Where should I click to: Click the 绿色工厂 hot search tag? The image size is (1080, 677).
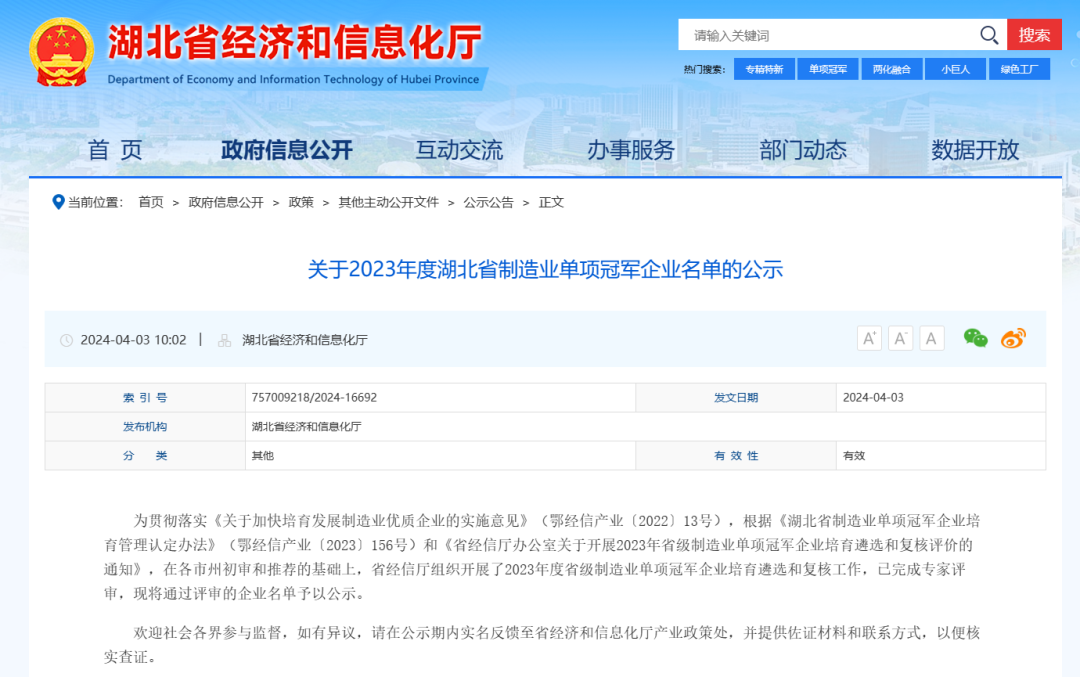[1019, 69]
